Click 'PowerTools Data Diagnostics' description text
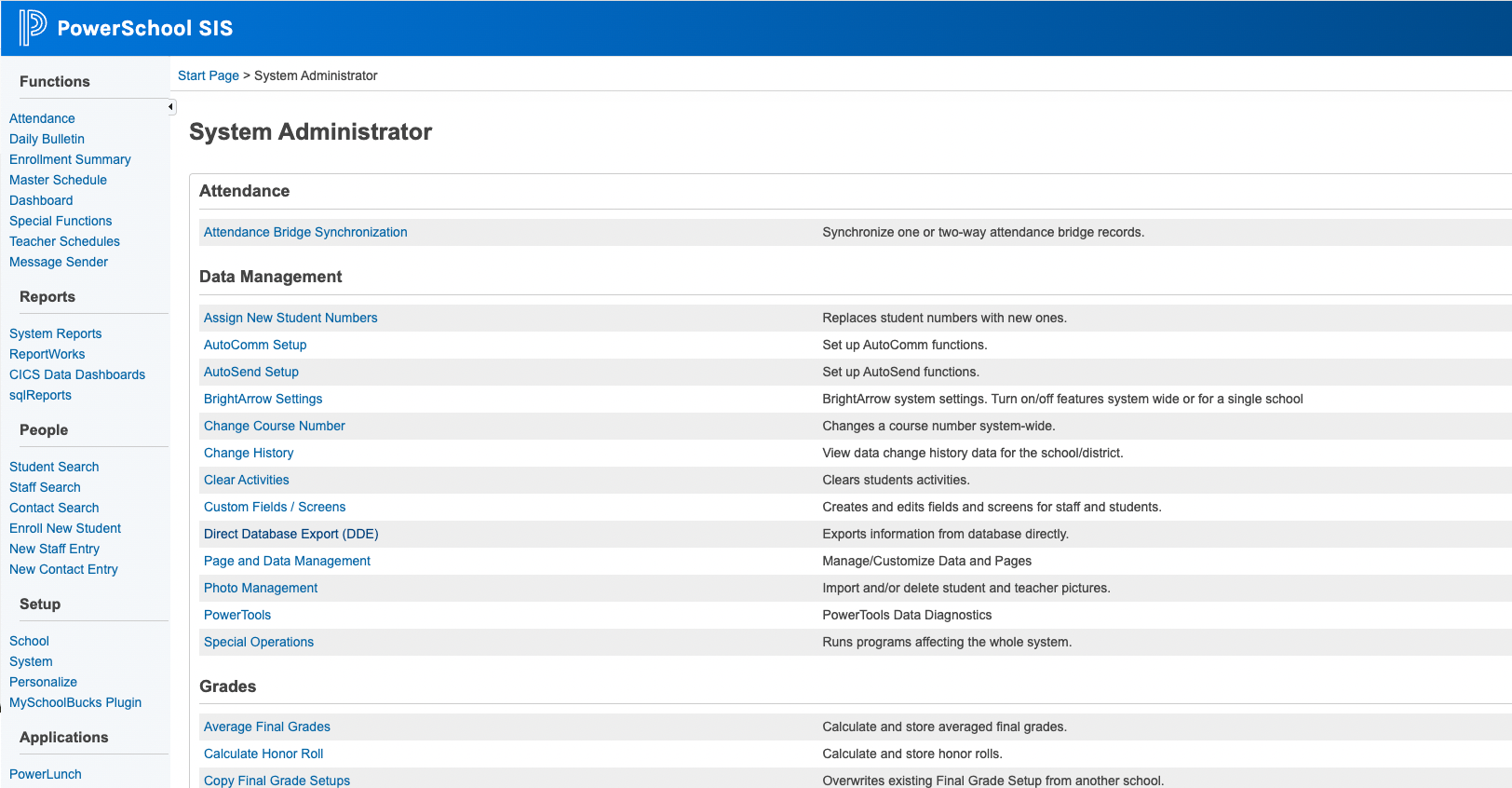 (x=907, y=615)
